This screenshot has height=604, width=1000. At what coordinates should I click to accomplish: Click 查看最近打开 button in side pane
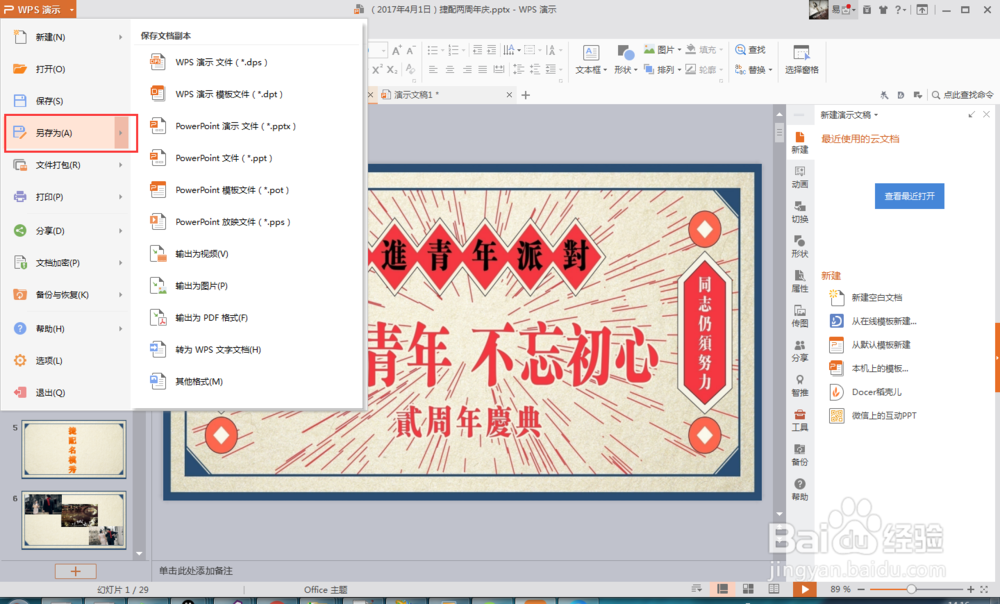coord(909,196)
